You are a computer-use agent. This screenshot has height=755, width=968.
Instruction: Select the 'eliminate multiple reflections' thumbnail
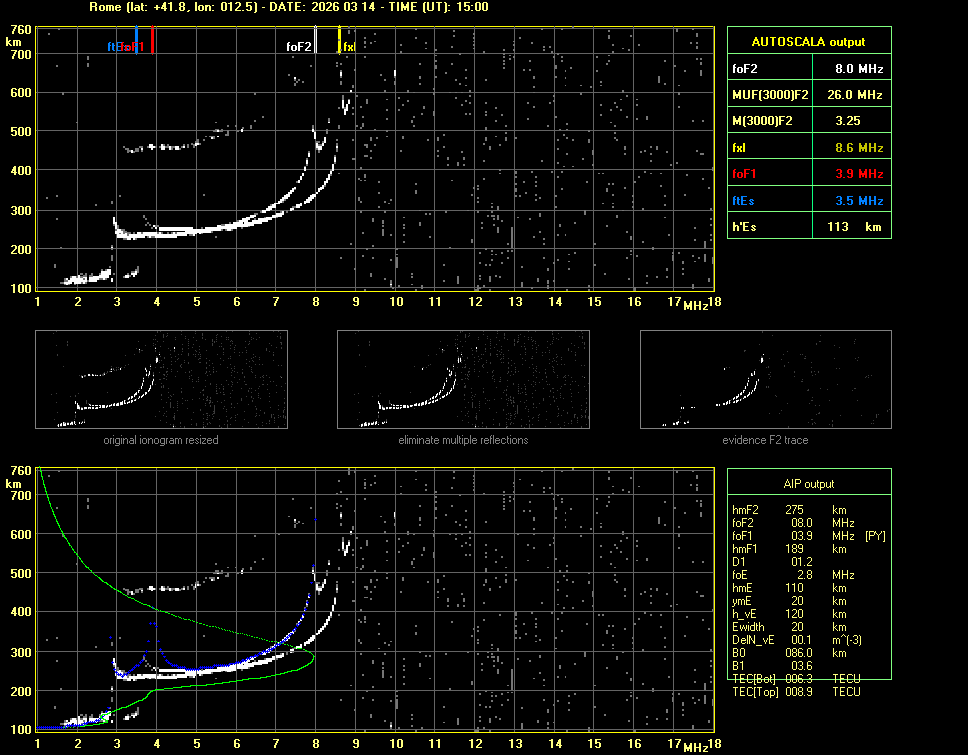463,379
